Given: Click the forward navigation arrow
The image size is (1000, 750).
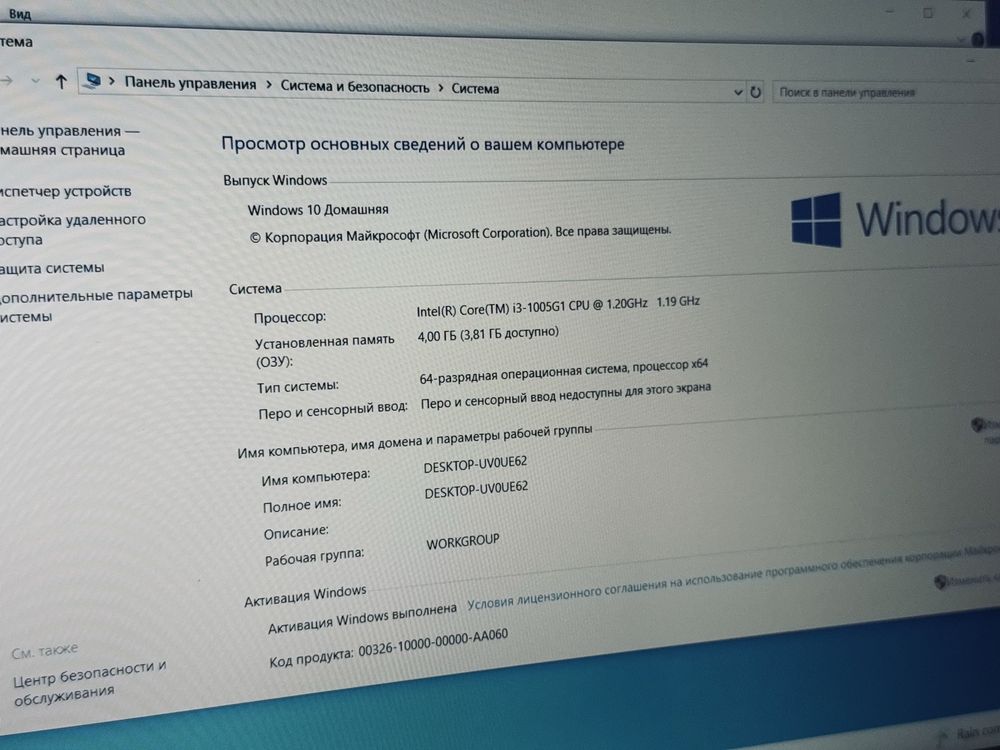Looking at the screenshot, I should 6,80.
